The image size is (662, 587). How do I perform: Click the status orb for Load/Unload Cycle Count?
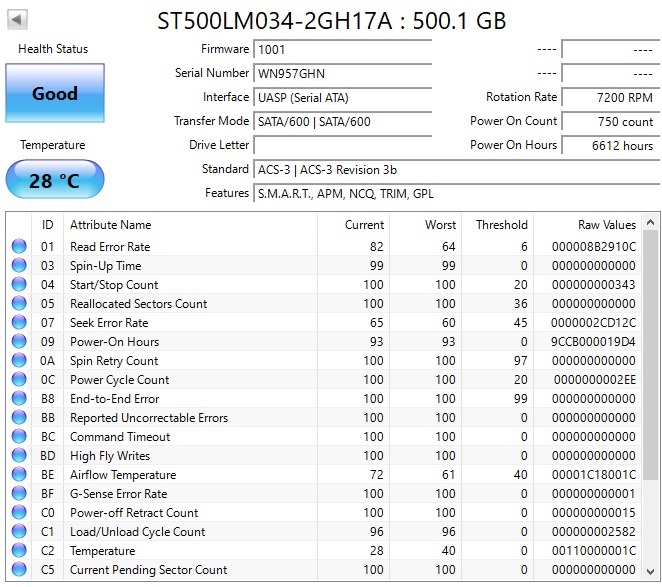pyautogui.click(x=19, y=532)
